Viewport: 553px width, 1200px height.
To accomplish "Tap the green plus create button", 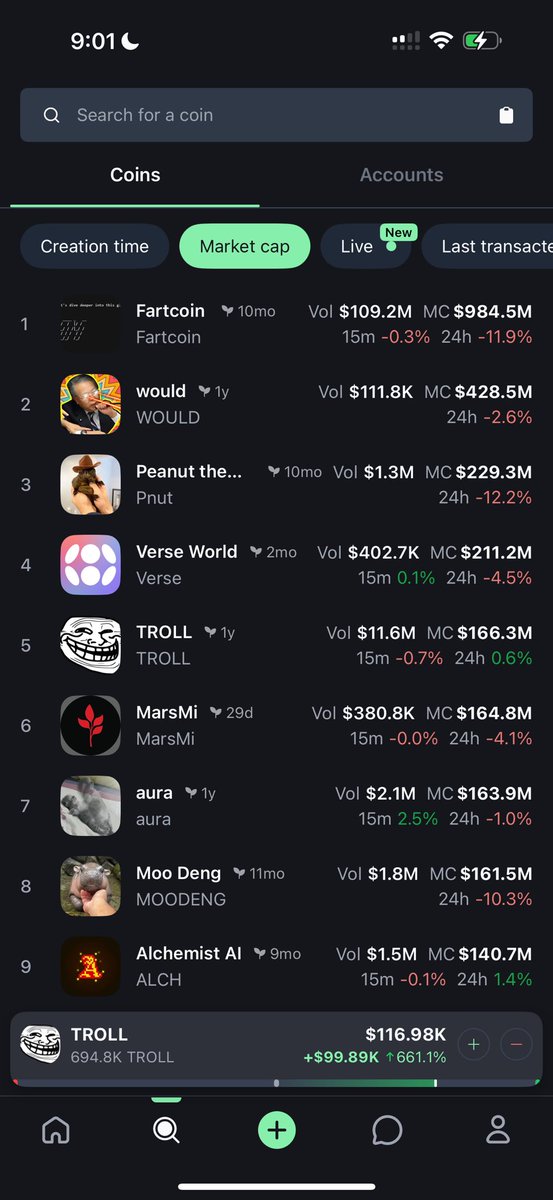I will [277, 1130].
